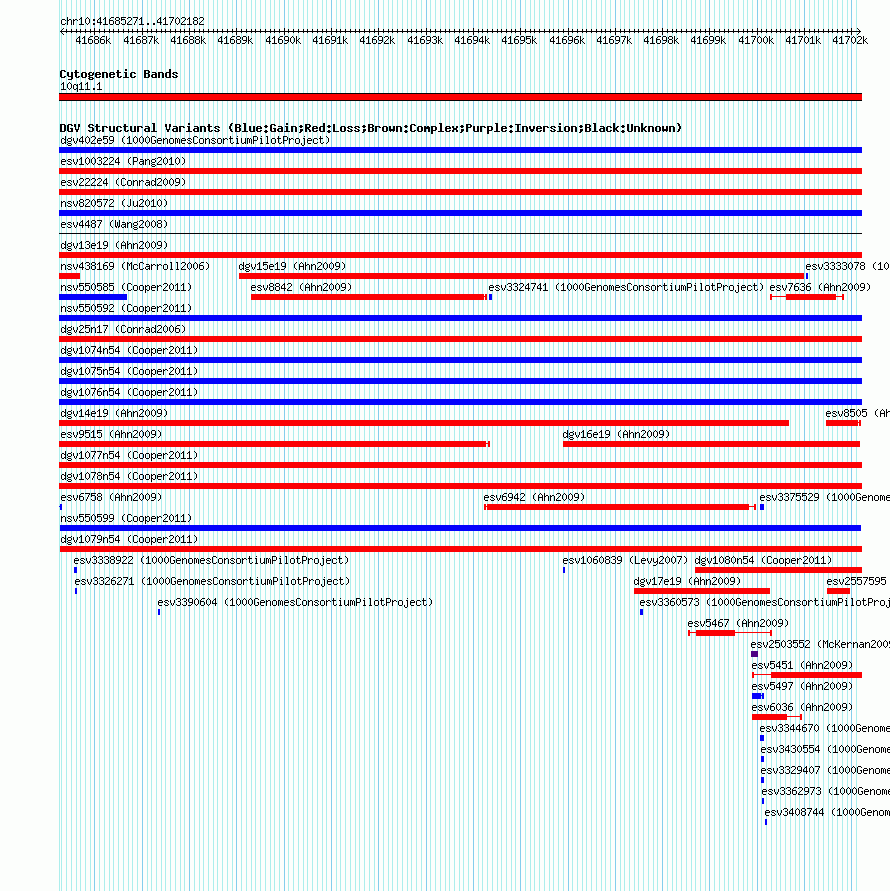Click esv1060839 (Levy2007) label
This screenshot has height=891, width=890.
pos(625,561)
